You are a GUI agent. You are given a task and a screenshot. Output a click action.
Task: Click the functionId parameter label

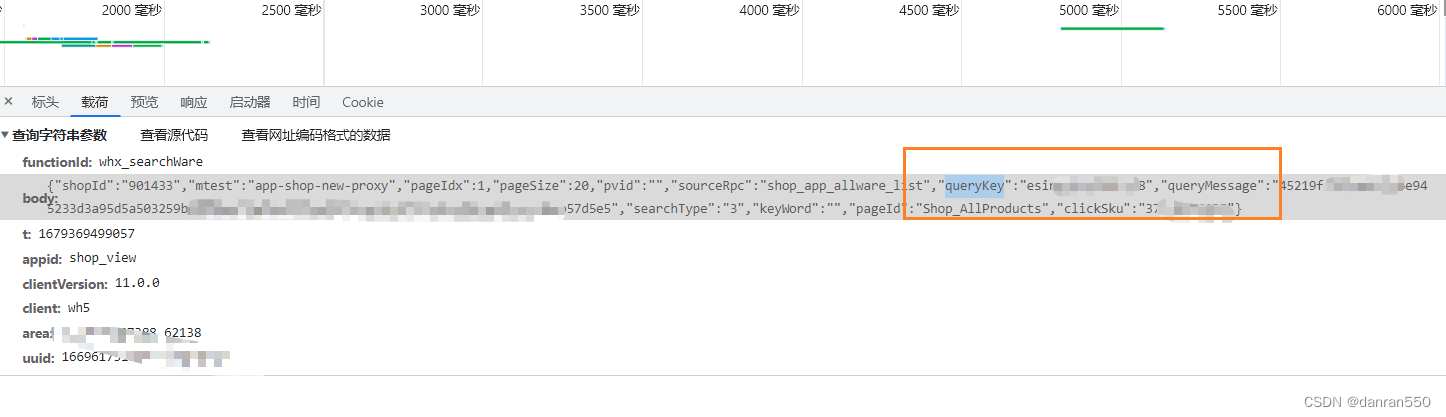(58, 161)
